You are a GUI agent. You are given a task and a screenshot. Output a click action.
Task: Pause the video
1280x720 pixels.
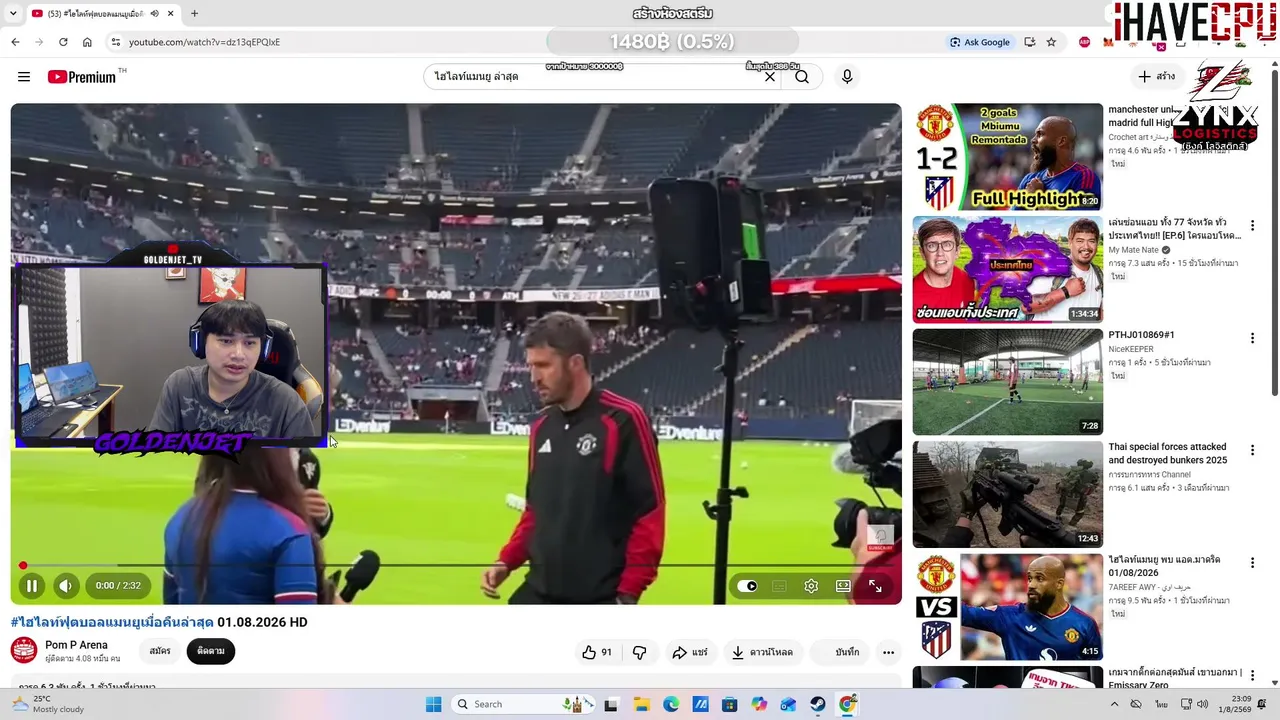tap(31, 586)
